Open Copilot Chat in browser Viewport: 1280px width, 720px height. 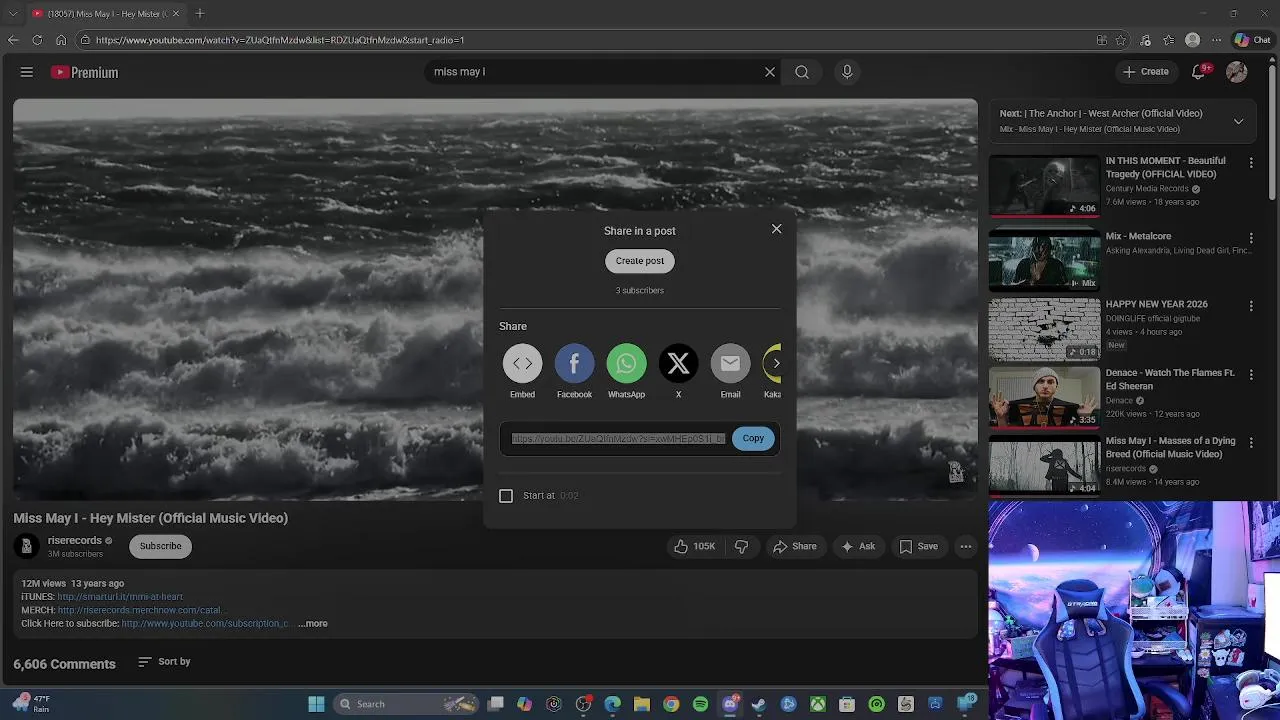tap(1252, 40)
